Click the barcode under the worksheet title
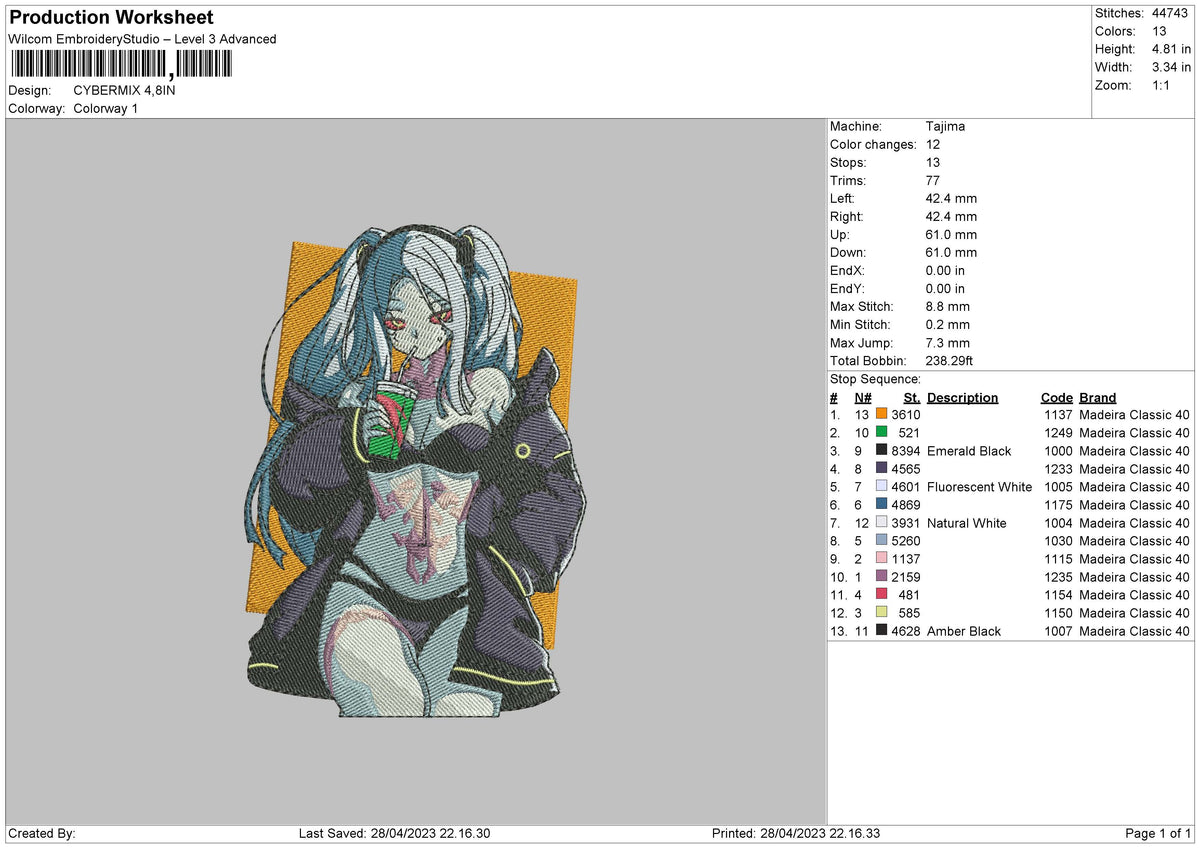This screenshot has width=1200, height=848. click(121, 65)
